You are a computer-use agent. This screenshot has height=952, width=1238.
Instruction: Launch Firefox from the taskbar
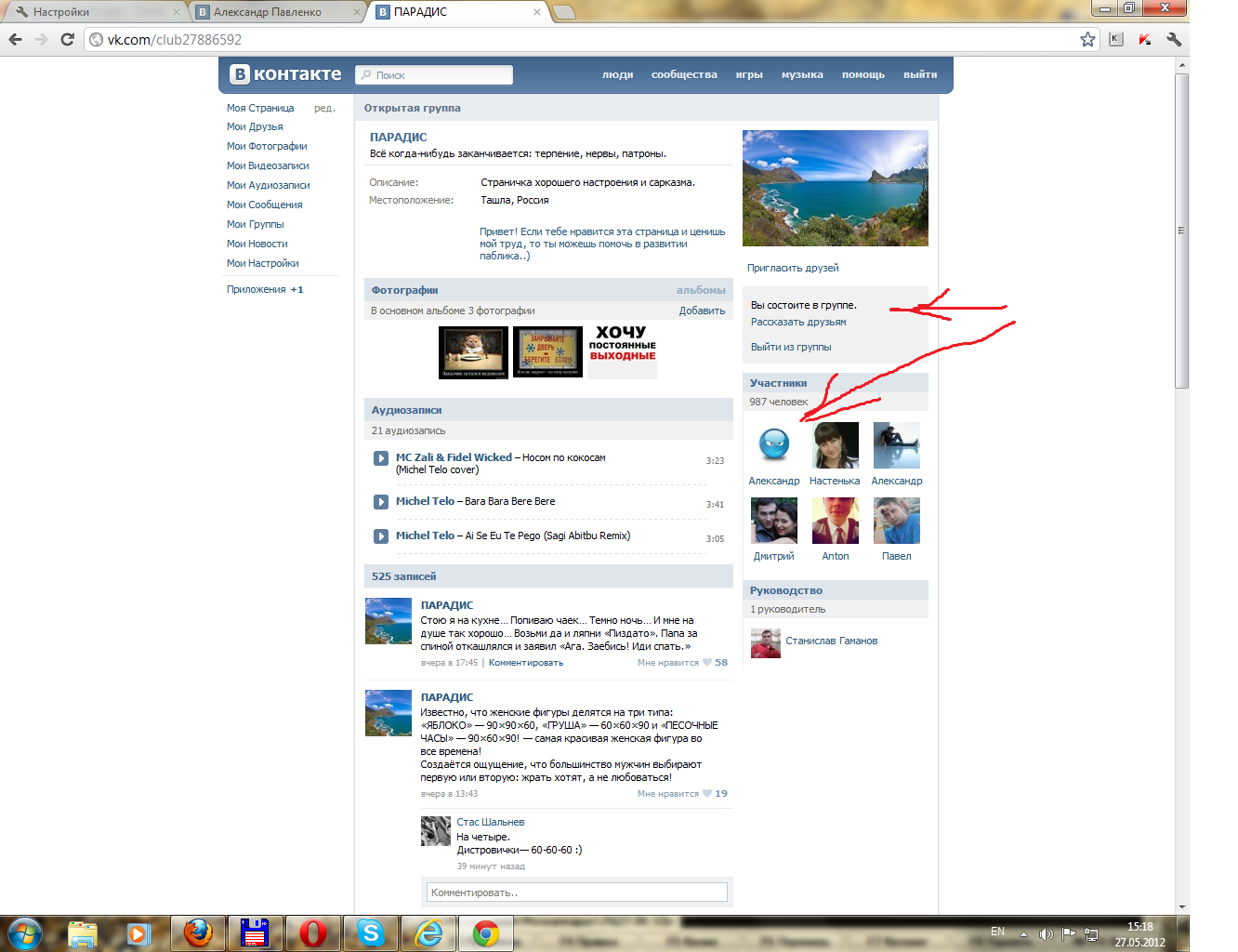[x=198, y=933]
